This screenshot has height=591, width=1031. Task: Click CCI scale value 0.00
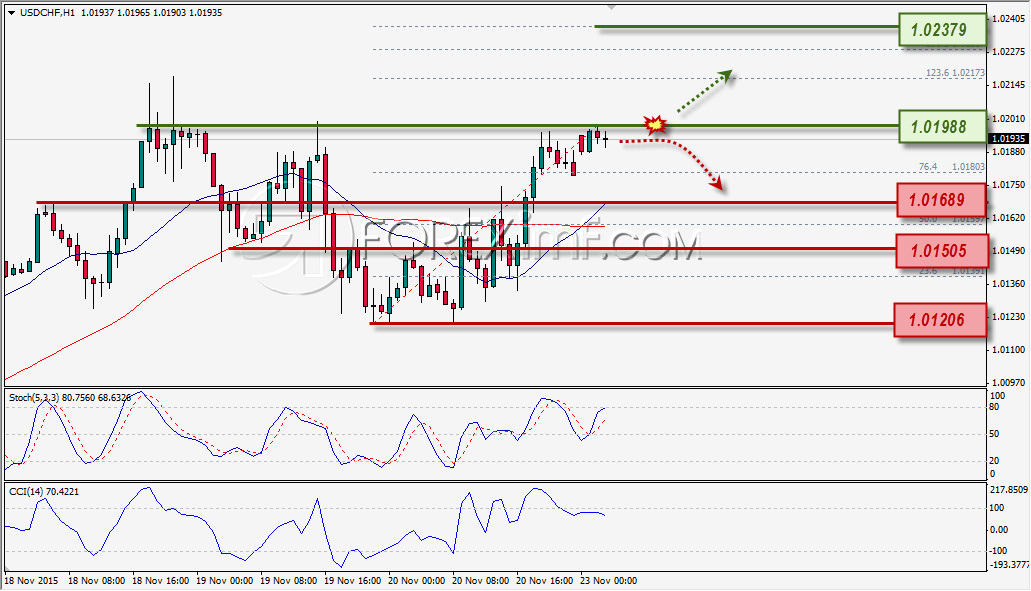coord(998,529)
